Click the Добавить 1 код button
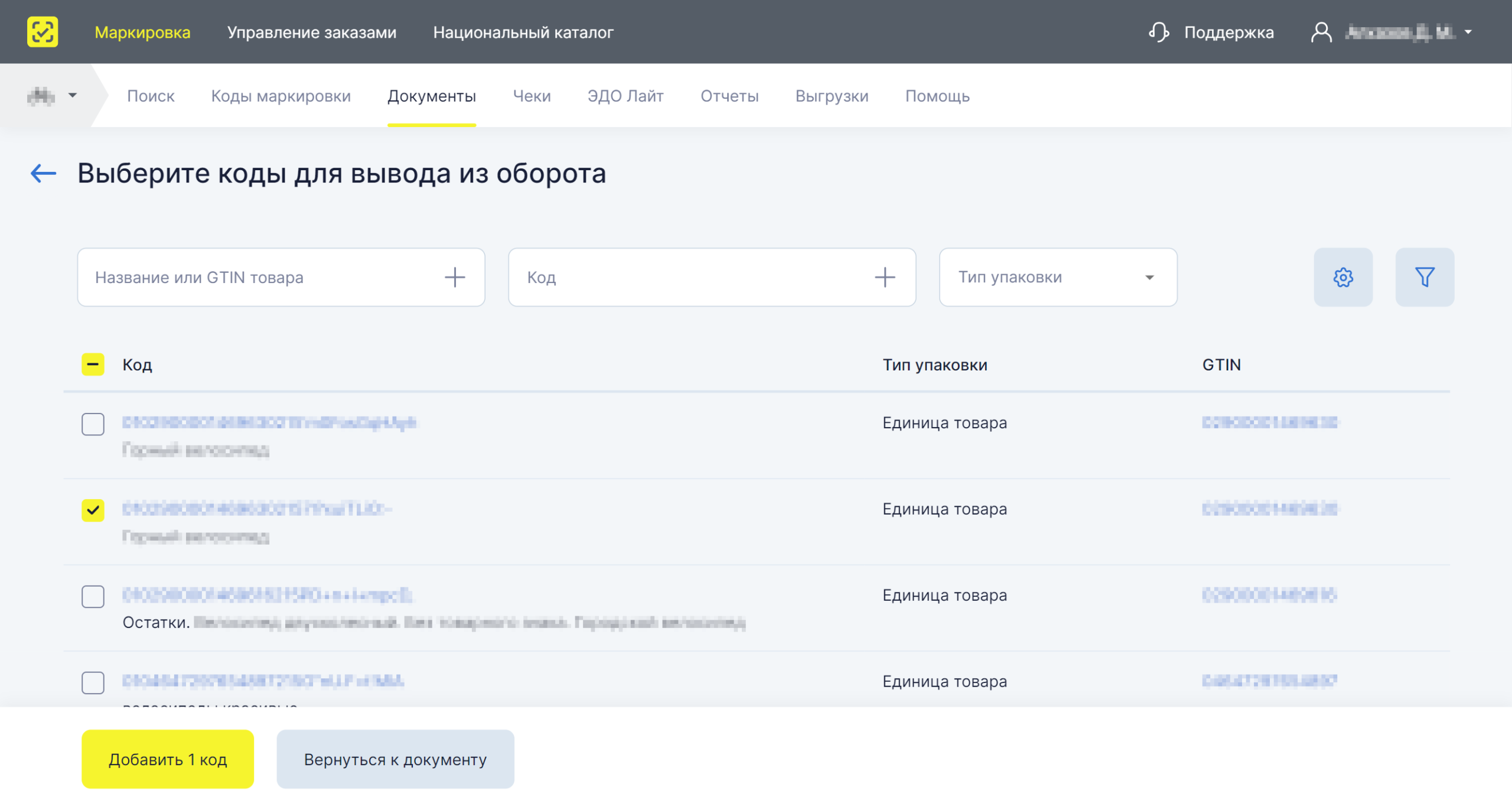 point(168,759)
